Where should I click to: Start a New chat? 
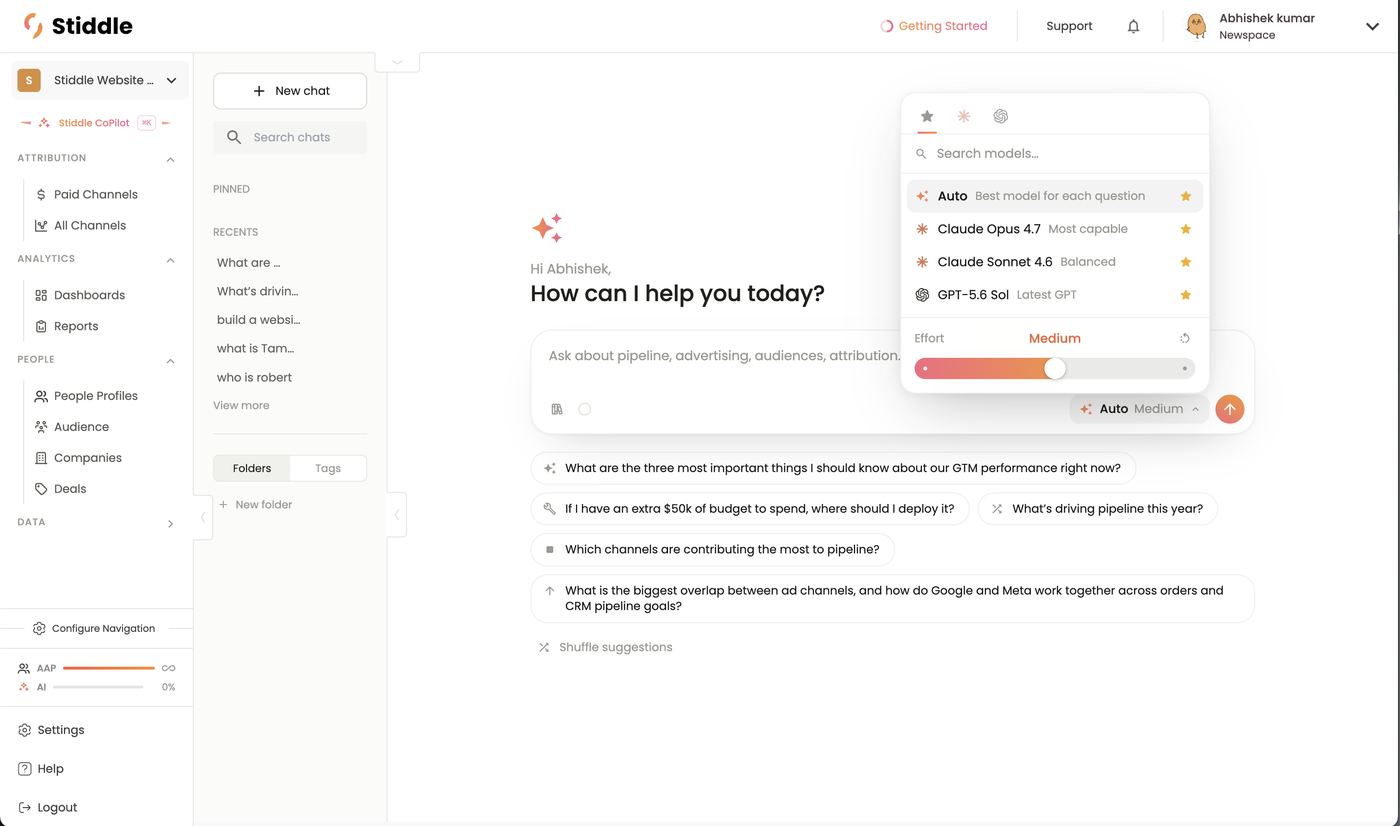pos(290,91)
